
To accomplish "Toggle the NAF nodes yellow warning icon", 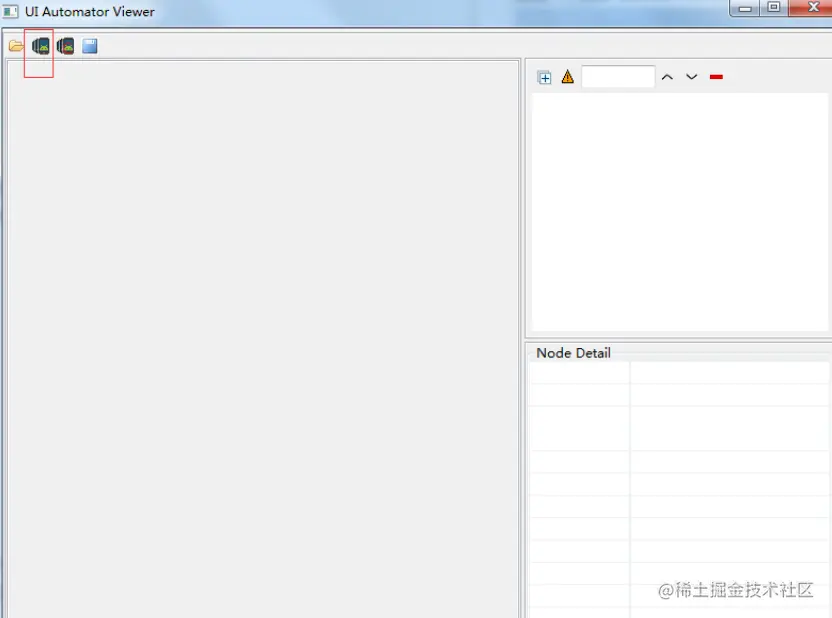I will (568, 77).
